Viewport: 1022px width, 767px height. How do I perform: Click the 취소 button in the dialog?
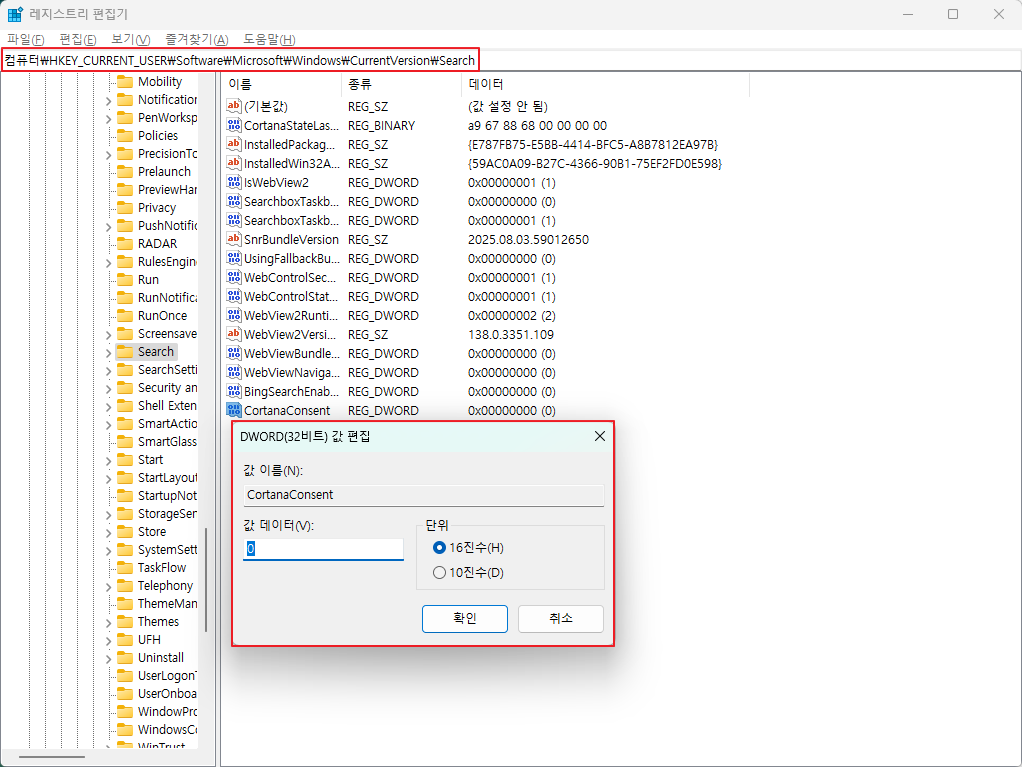point(561,618)
